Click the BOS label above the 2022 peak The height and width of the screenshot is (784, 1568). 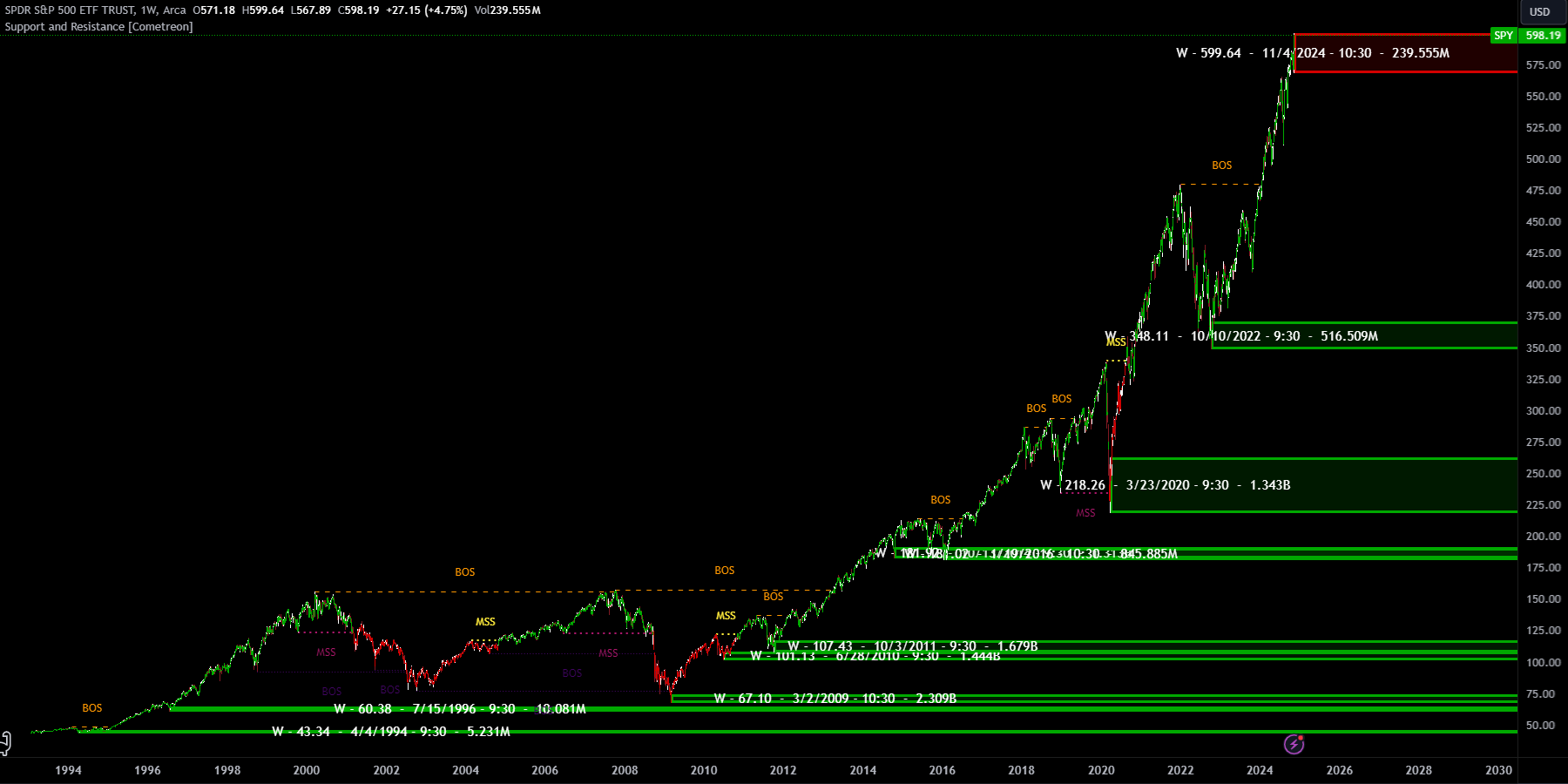[1220, 165]
